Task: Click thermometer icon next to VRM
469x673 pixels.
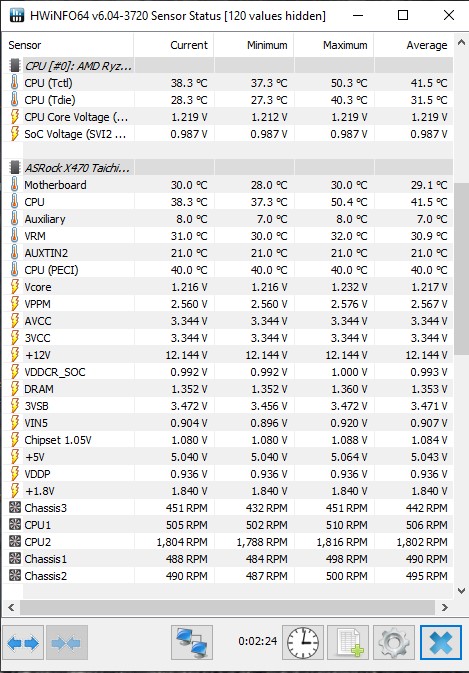Action: 15,236
